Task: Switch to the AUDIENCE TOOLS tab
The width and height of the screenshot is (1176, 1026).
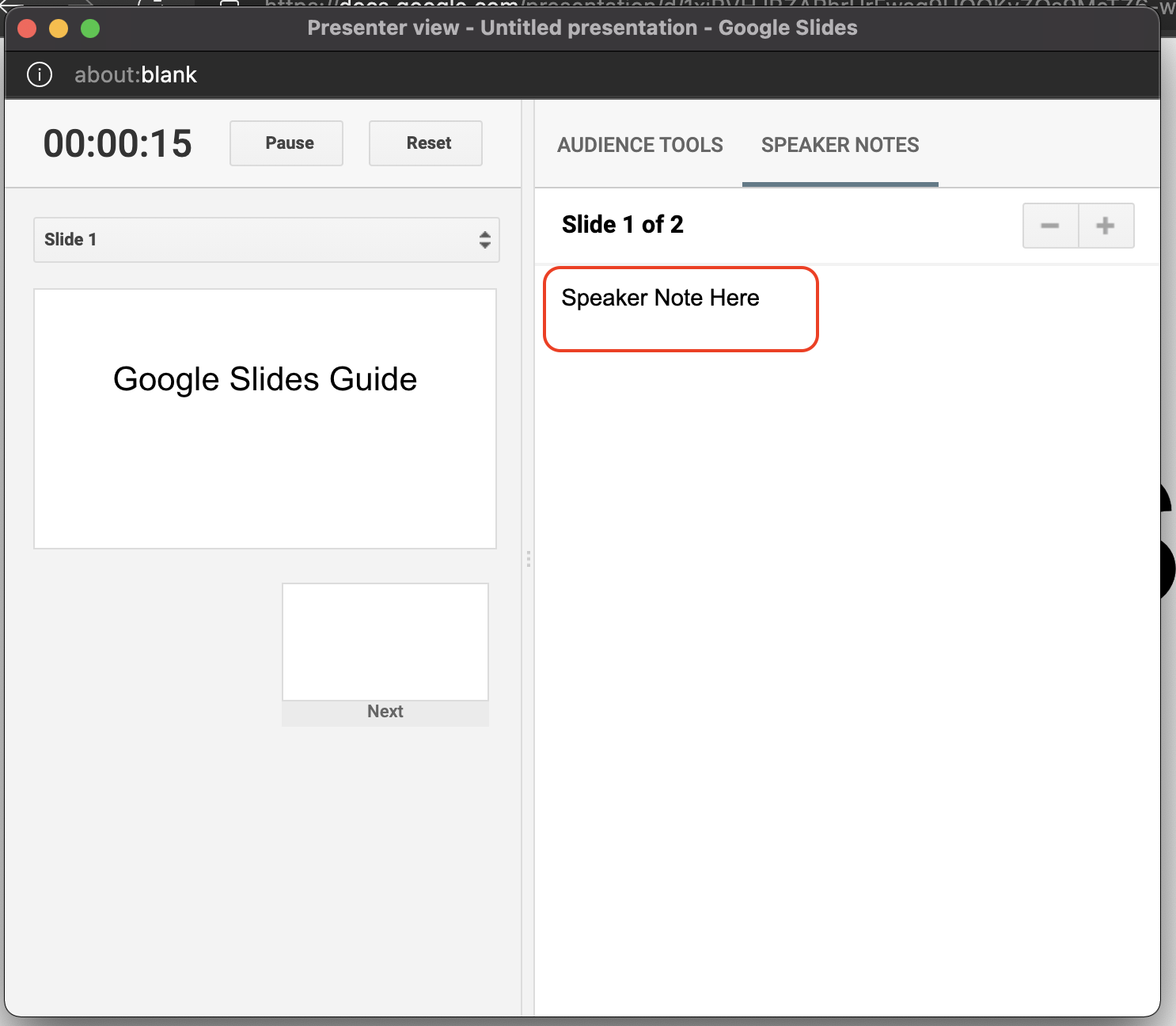Action: tap(640, 145)
